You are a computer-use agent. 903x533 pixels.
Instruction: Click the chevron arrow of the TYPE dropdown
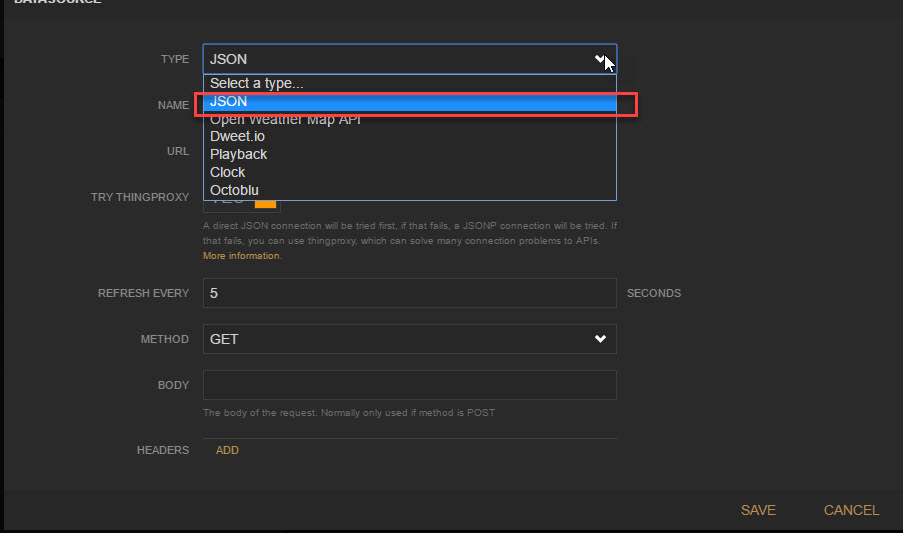[x=600, y=59]
